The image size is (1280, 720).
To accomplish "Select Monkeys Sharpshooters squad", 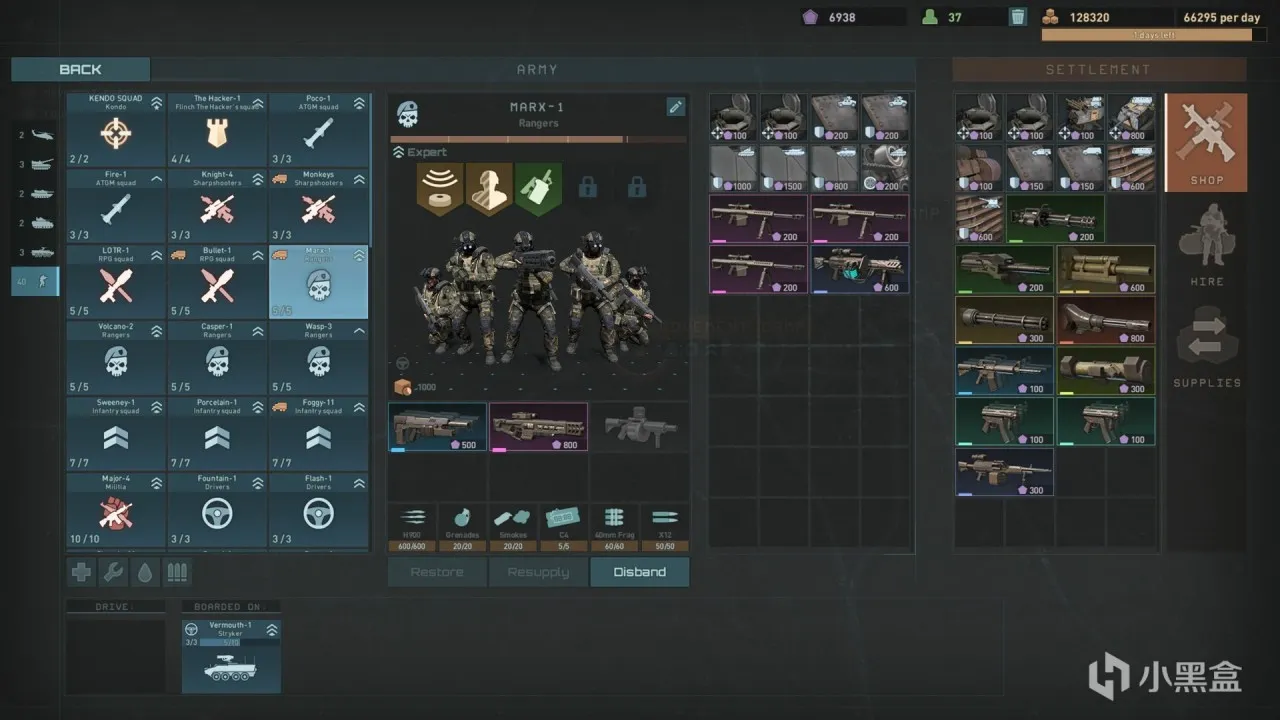I will point(318,206).
